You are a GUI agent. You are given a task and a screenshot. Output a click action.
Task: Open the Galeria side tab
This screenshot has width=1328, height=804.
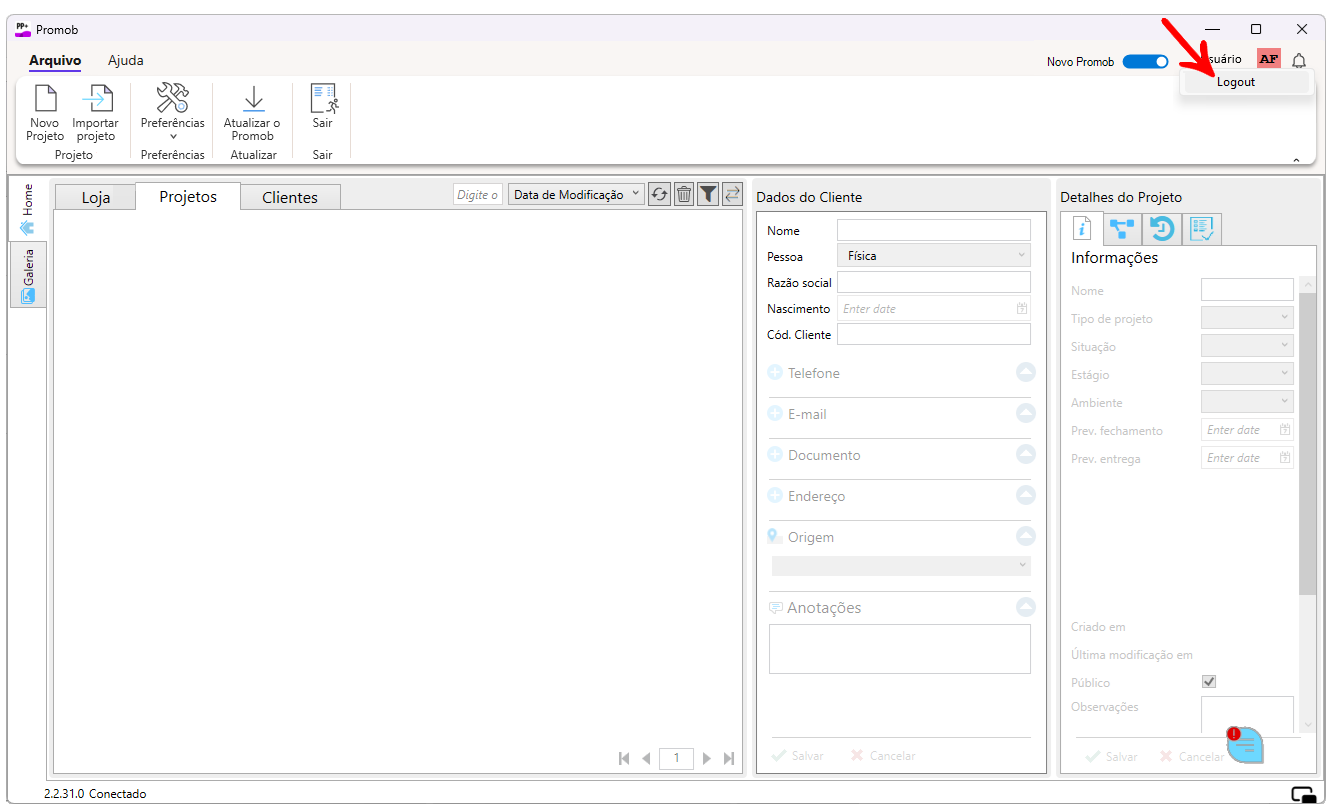28,276
